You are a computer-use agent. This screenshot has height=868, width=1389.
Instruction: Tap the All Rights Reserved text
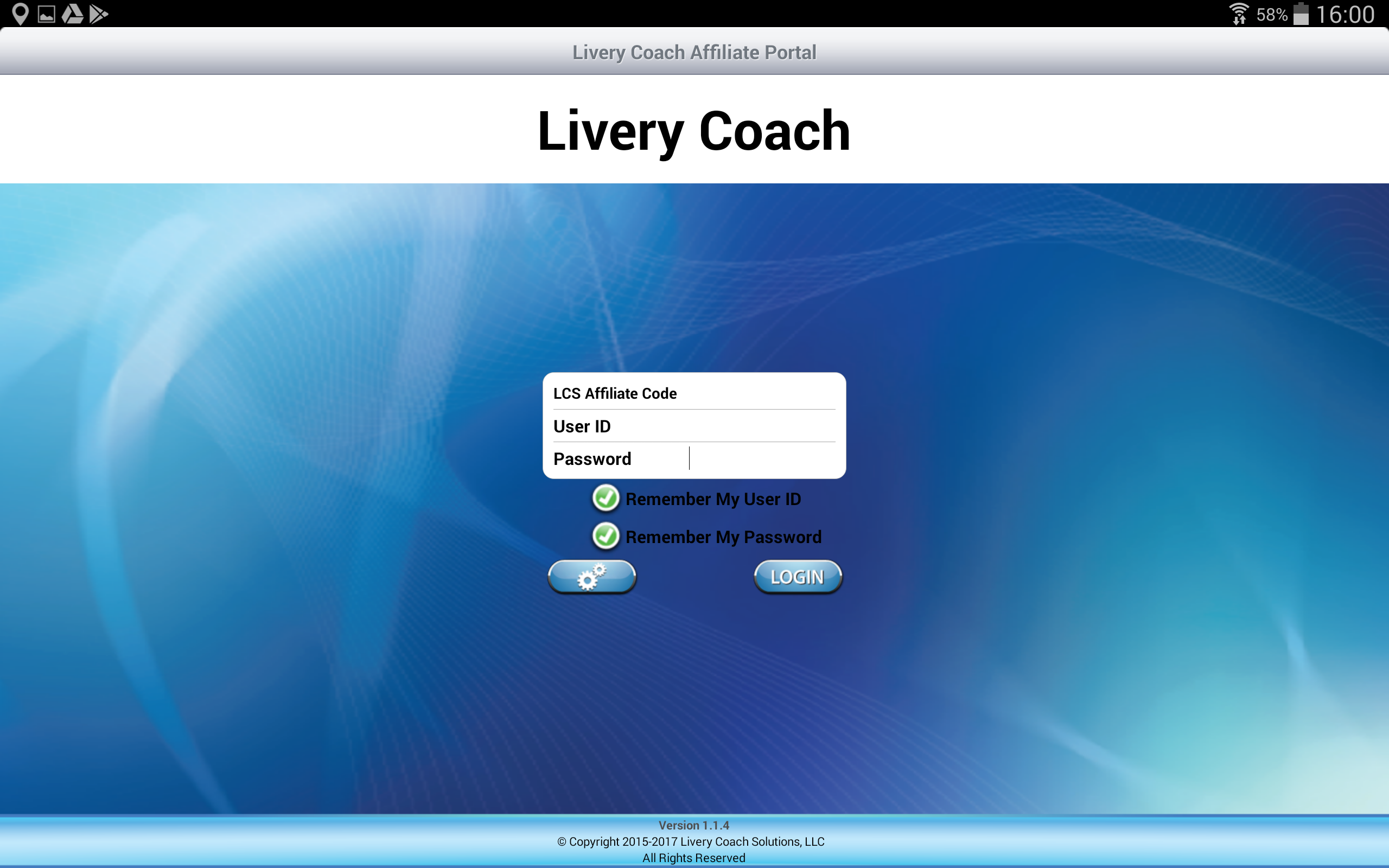694,858
